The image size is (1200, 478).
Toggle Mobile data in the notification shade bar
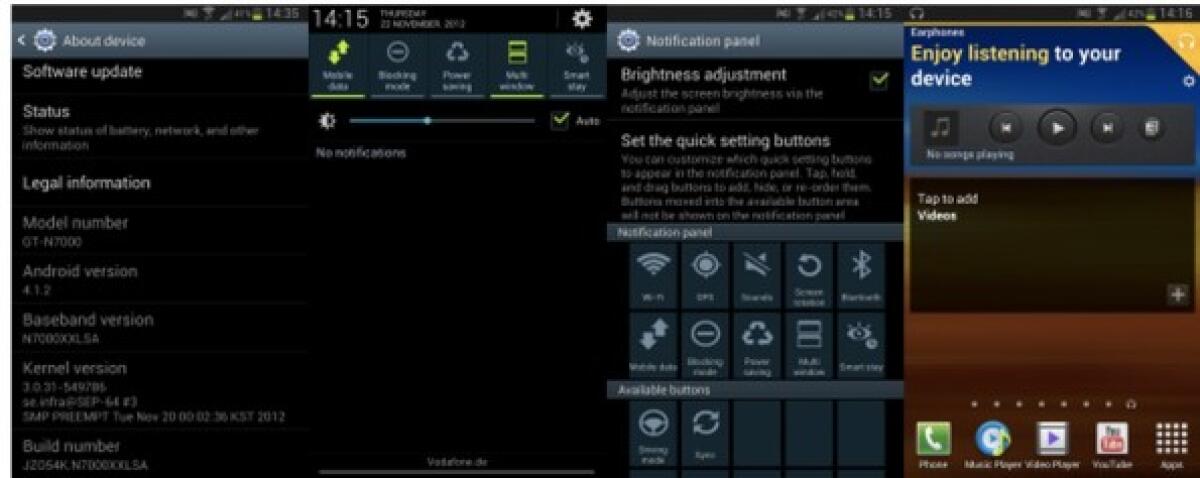coord(338,65)
